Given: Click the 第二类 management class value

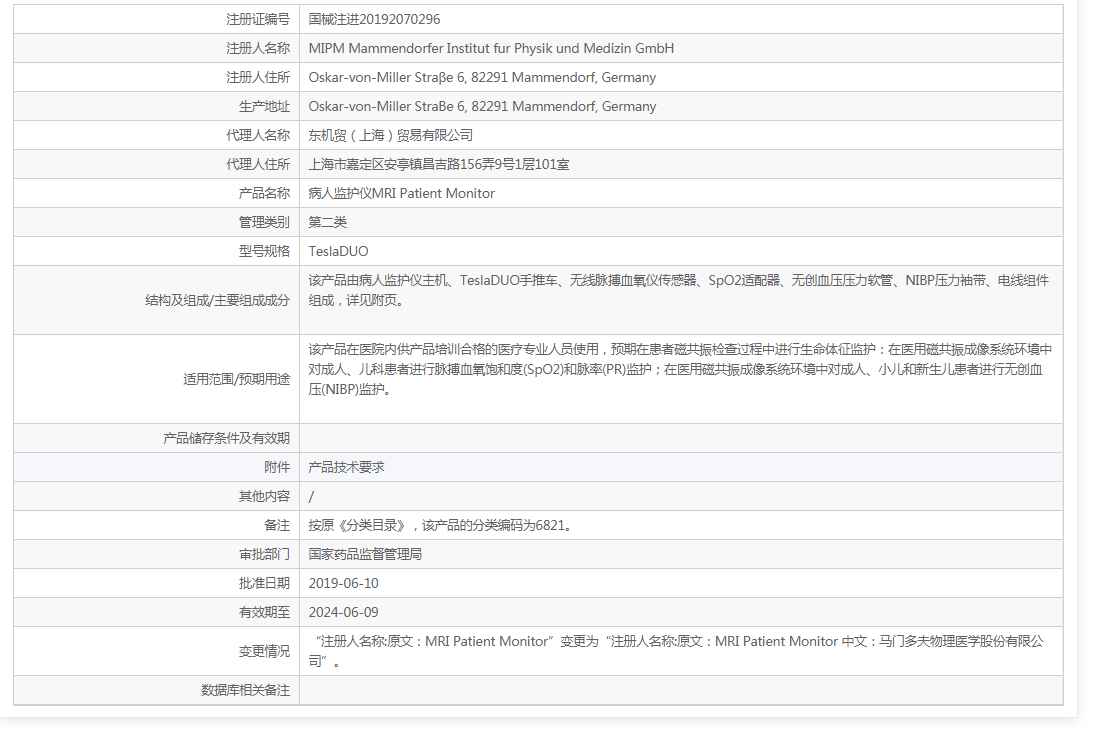Looking at the screenshot, I should 327,222.
